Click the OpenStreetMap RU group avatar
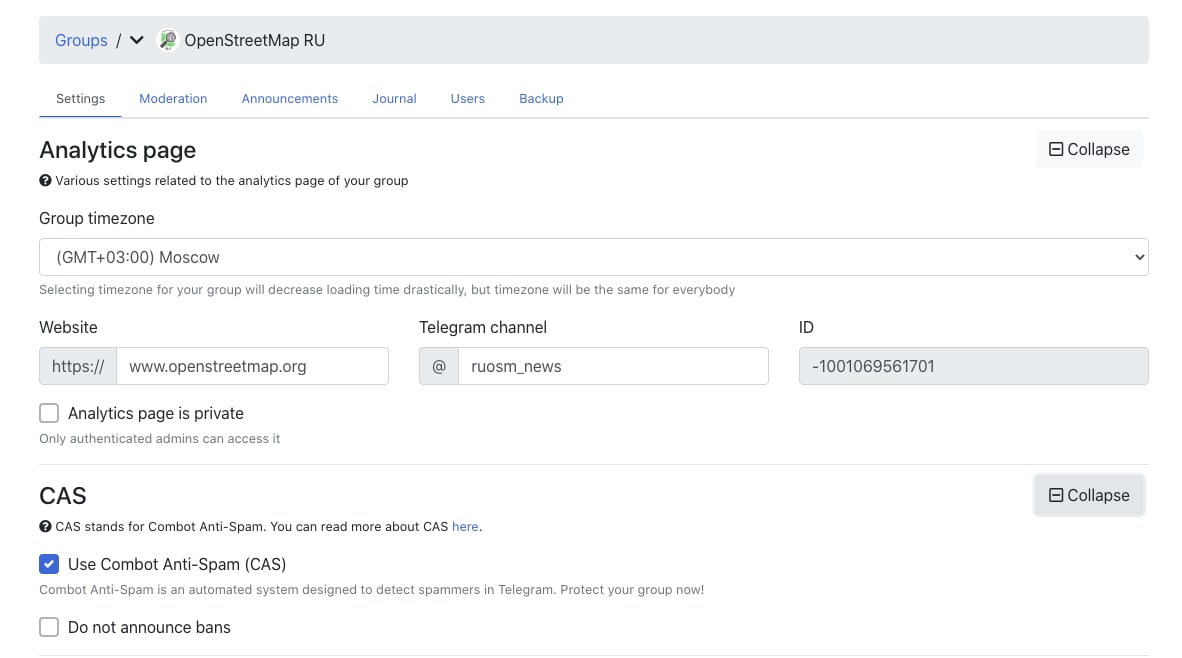Screen dimensions: 1182x658 point(167,40)
